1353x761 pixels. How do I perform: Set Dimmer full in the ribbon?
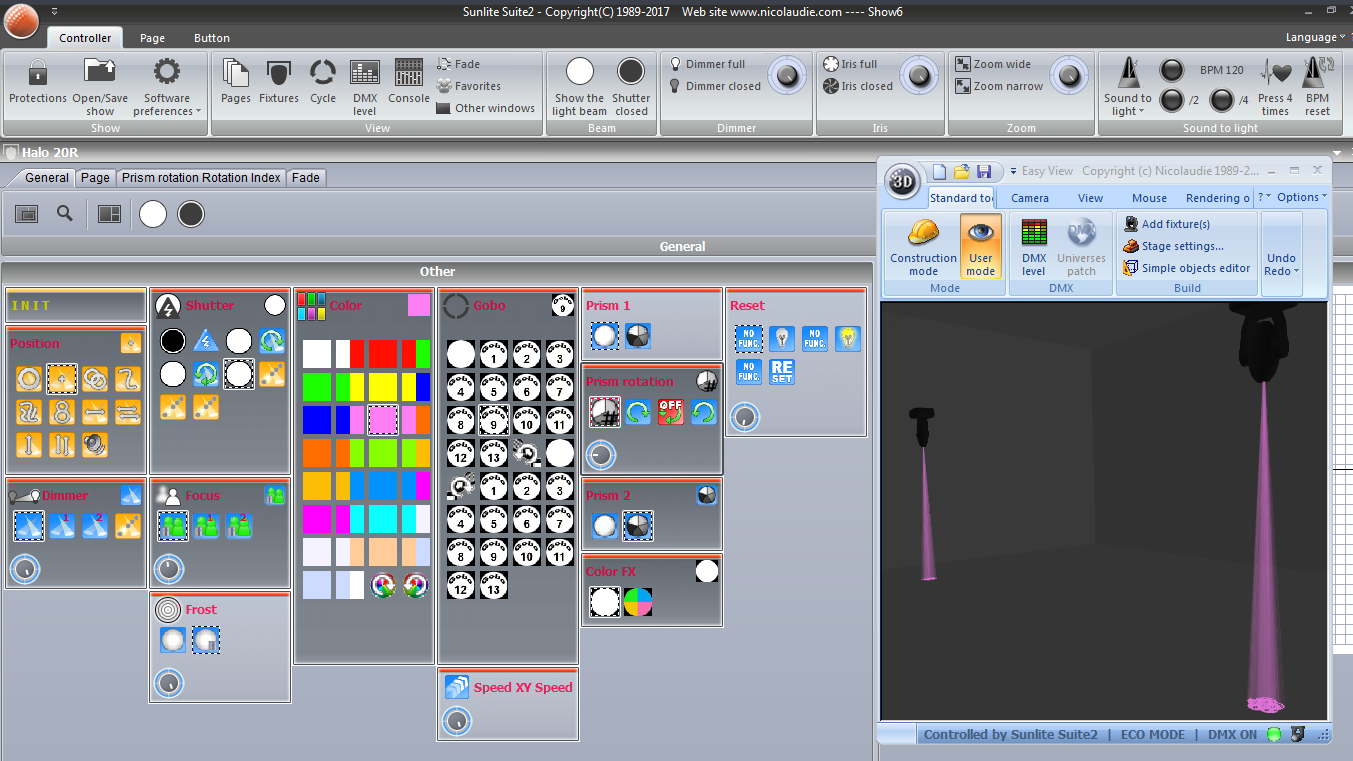(x=707, y=64)
